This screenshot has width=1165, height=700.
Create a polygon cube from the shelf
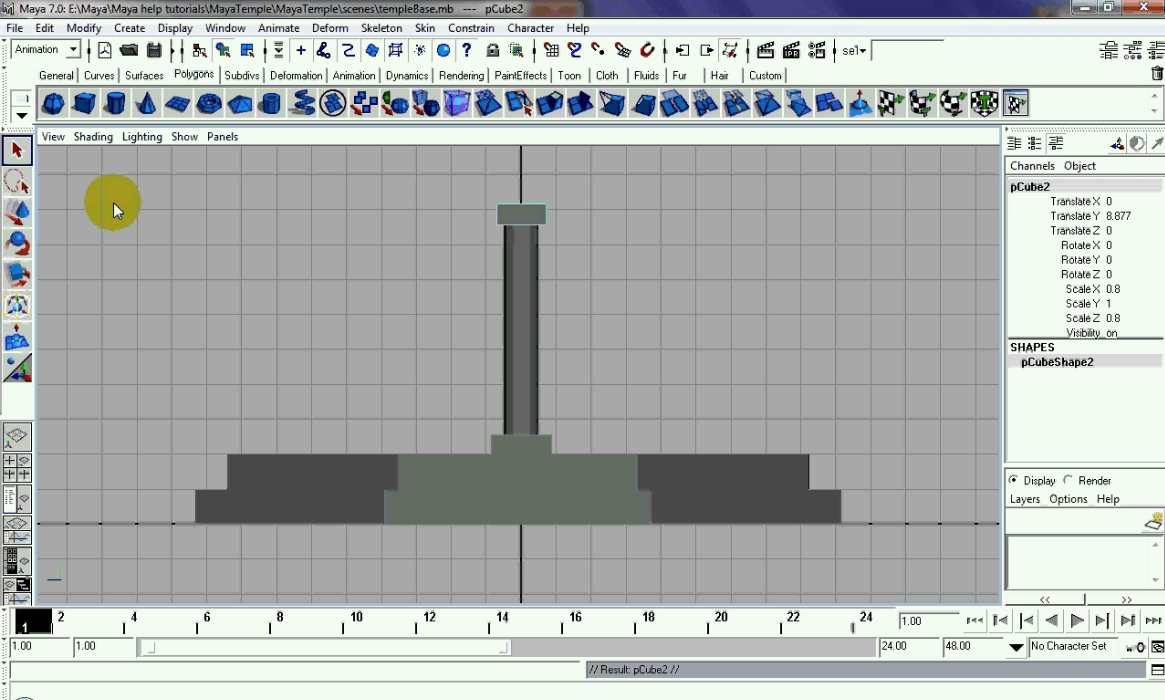[83, 103]
